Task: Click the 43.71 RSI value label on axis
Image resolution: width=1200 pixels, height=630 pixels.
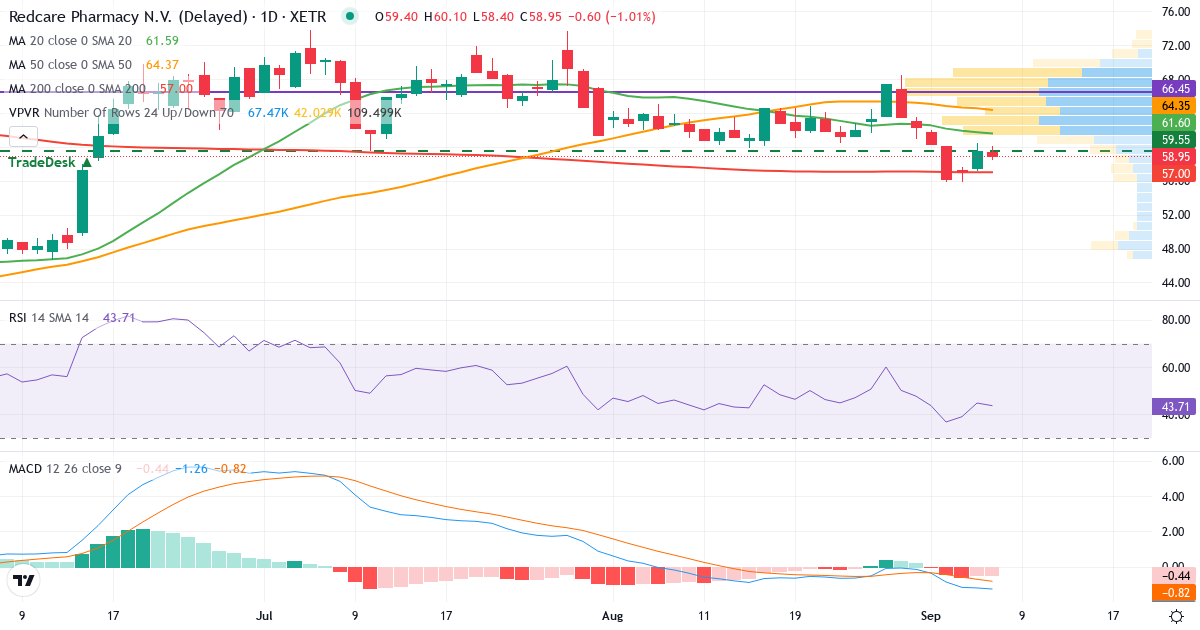Action: (1174, 407)
